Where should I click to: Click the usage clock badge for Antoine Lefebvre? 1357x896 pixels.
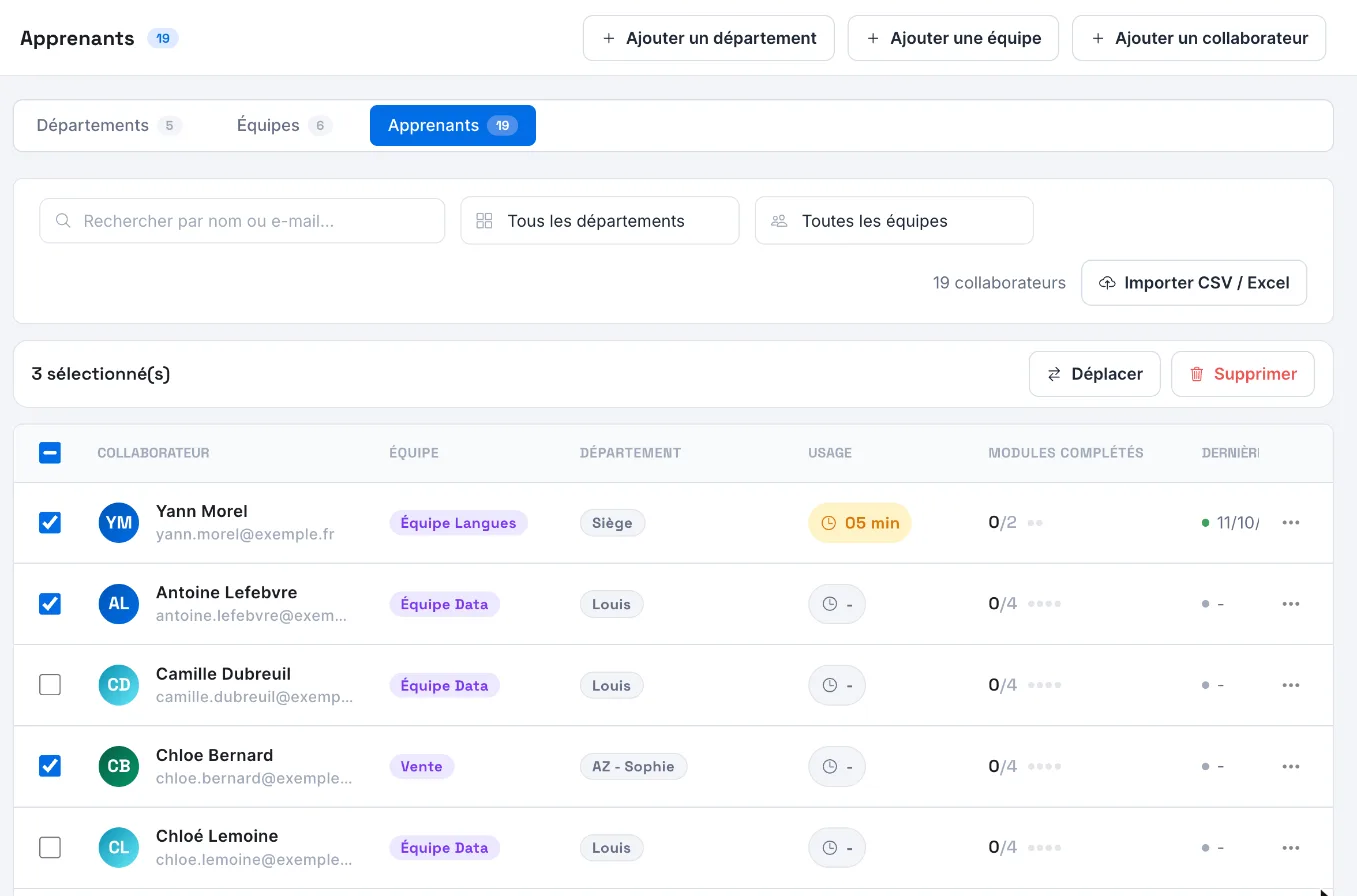[837, 604]
